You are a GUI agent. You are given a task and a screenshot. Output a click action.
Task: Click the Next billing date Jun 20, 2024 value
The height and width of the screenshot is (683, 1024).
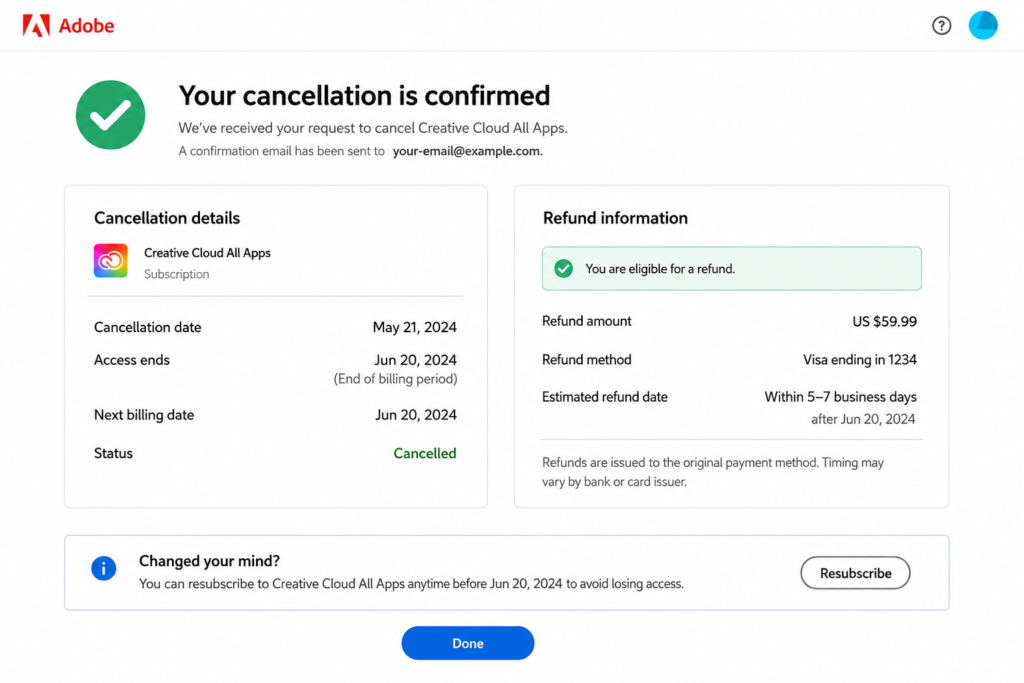(415, 415)
